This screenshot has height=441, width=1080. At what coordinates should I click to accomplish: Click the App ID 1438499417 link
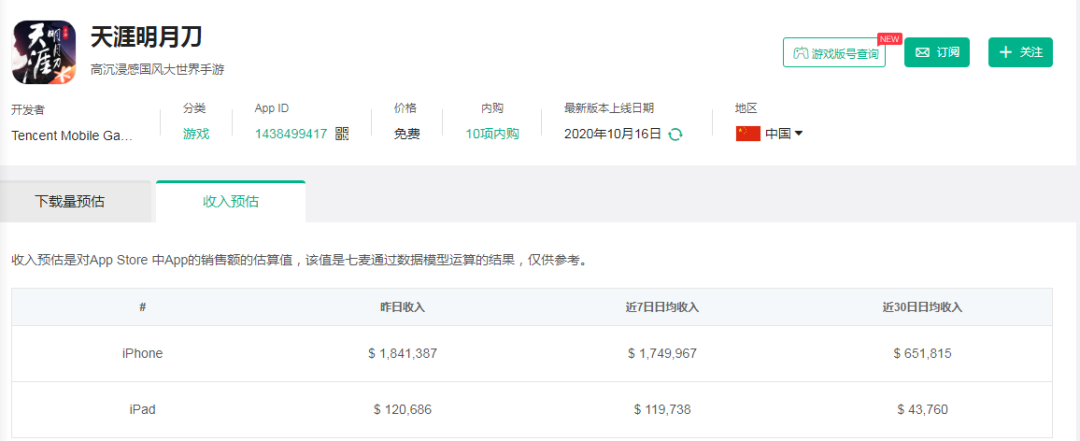(x=291, y=134)
